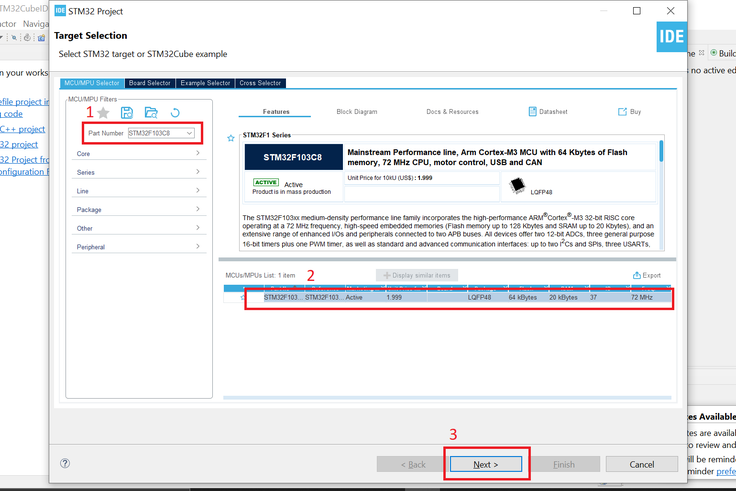Open the C++ project link in background
The width and height of the screenshot is (736, 491).
[23, 129]
